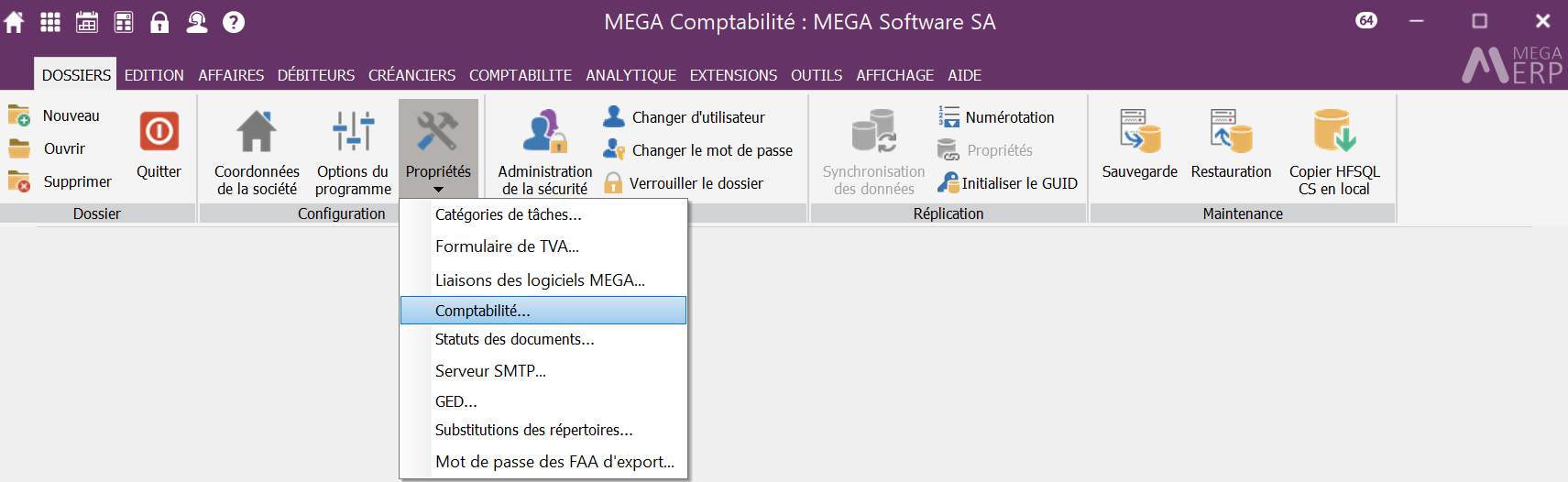The image size is (1568, 482).
Task: Open Coordonnées de la société
Action: [x=257, y=152]
